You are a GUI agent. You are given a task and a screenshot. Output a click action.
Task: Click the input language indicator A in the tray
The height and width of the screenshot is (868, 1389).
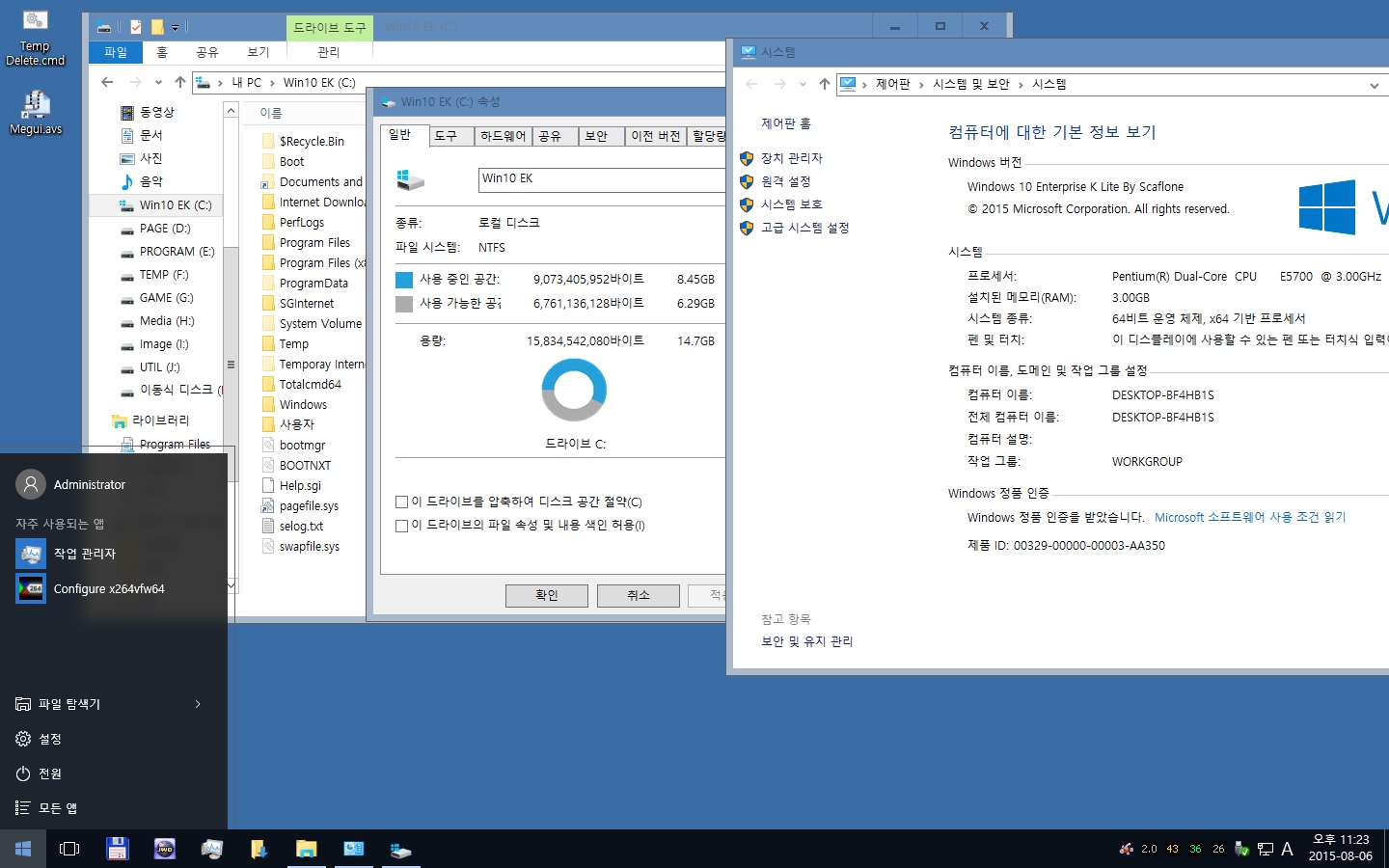click(1287, 849)
